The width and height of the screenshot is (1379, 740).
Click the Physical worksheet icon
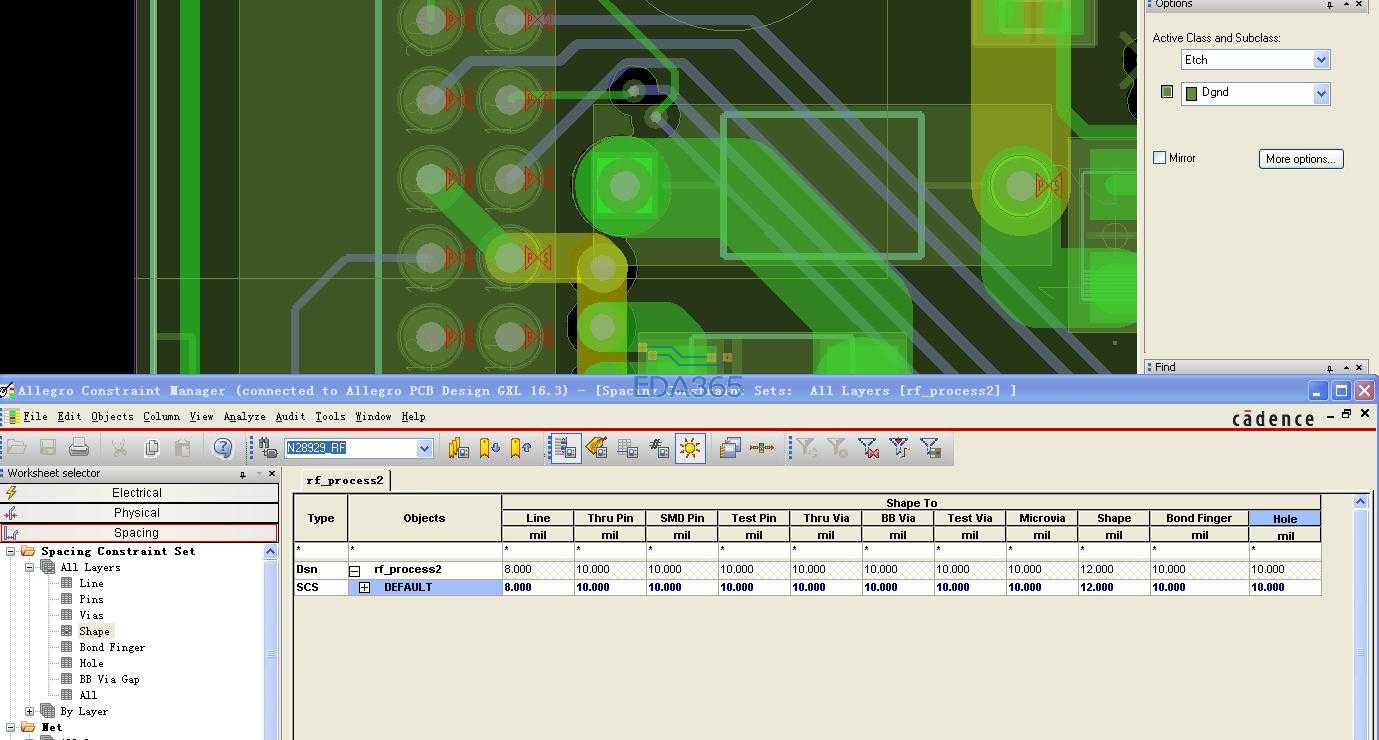click(x=11, y=513)
